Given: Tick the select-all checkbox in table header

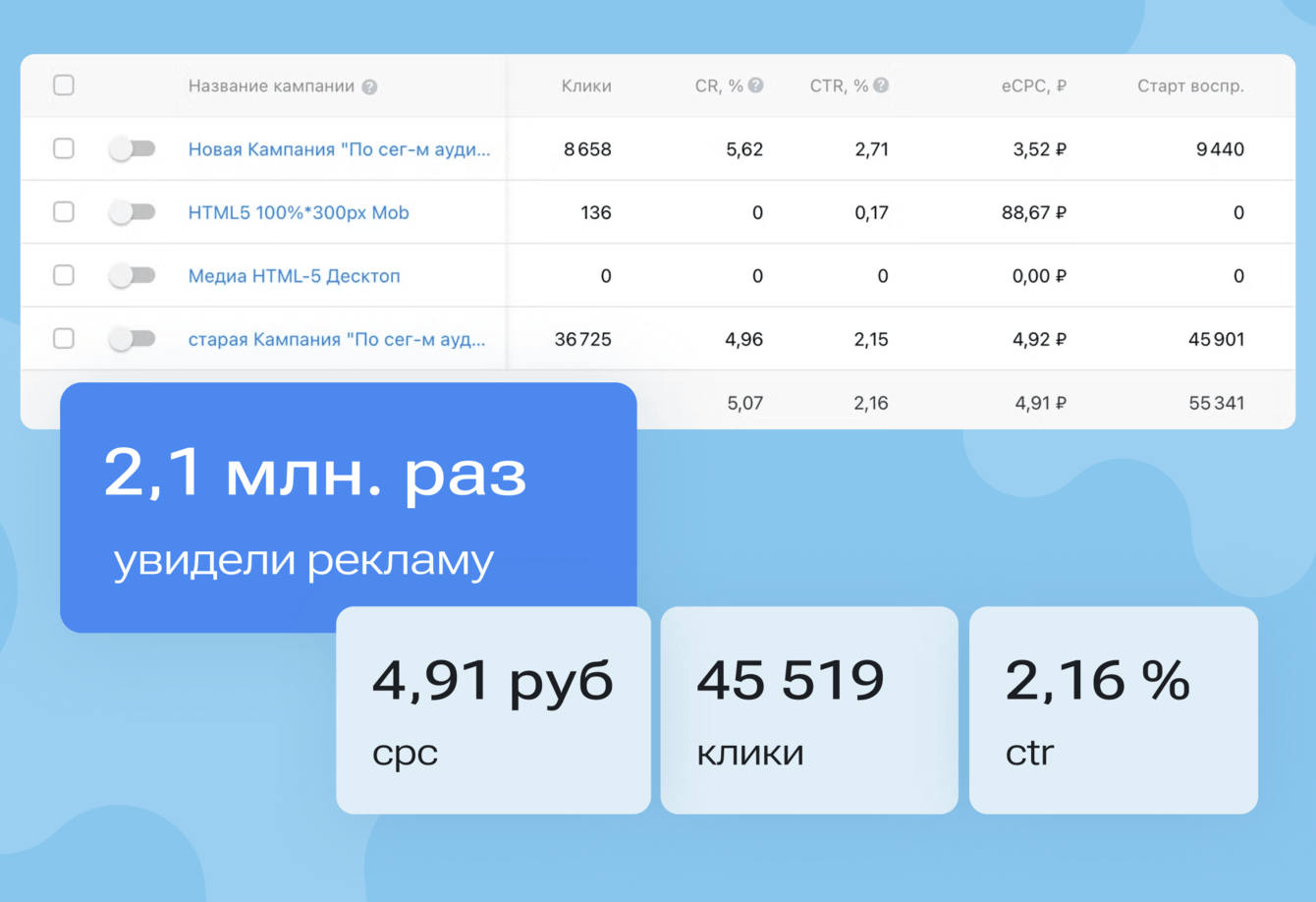Looking at the screenshot, I should pyautogui.click(x=64, y=85).
